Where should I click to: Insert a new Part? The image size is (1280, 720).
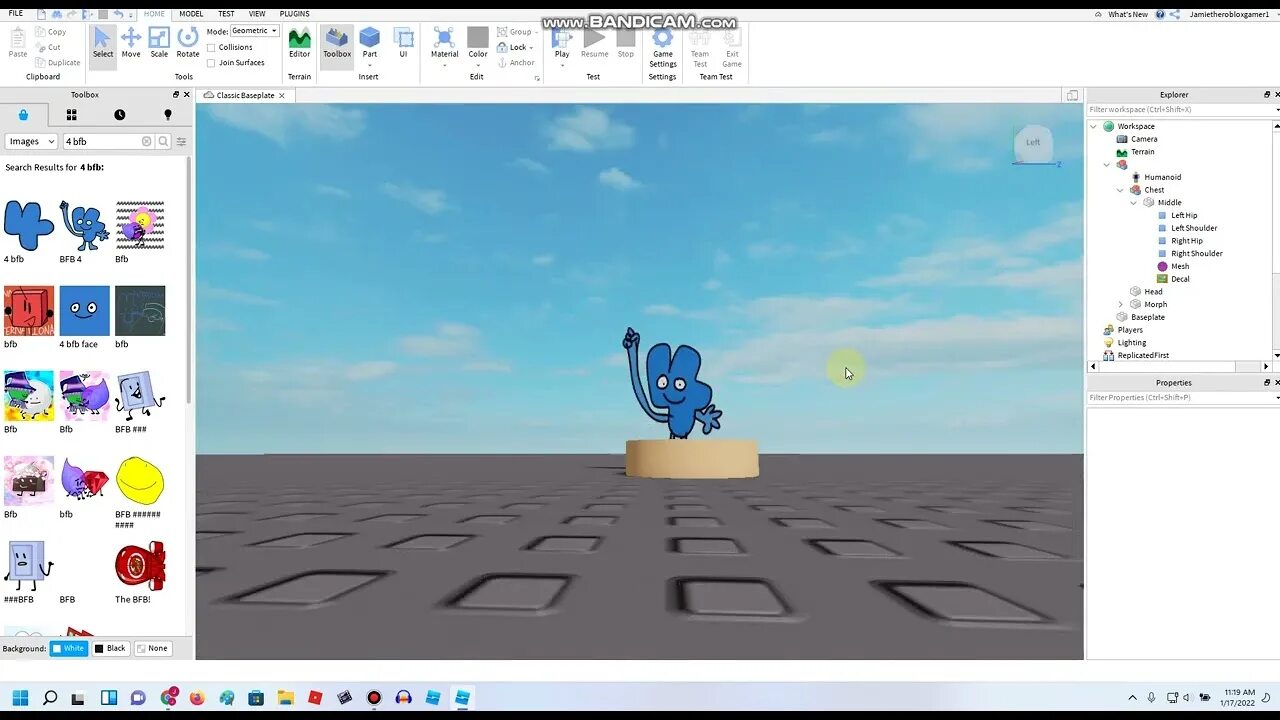[370, 43]
